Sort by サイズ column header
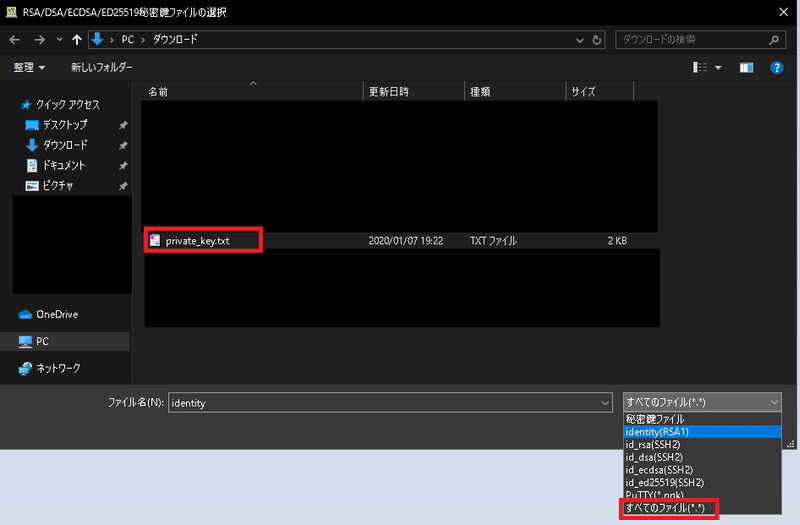The image size is (800, 525). 599,92
